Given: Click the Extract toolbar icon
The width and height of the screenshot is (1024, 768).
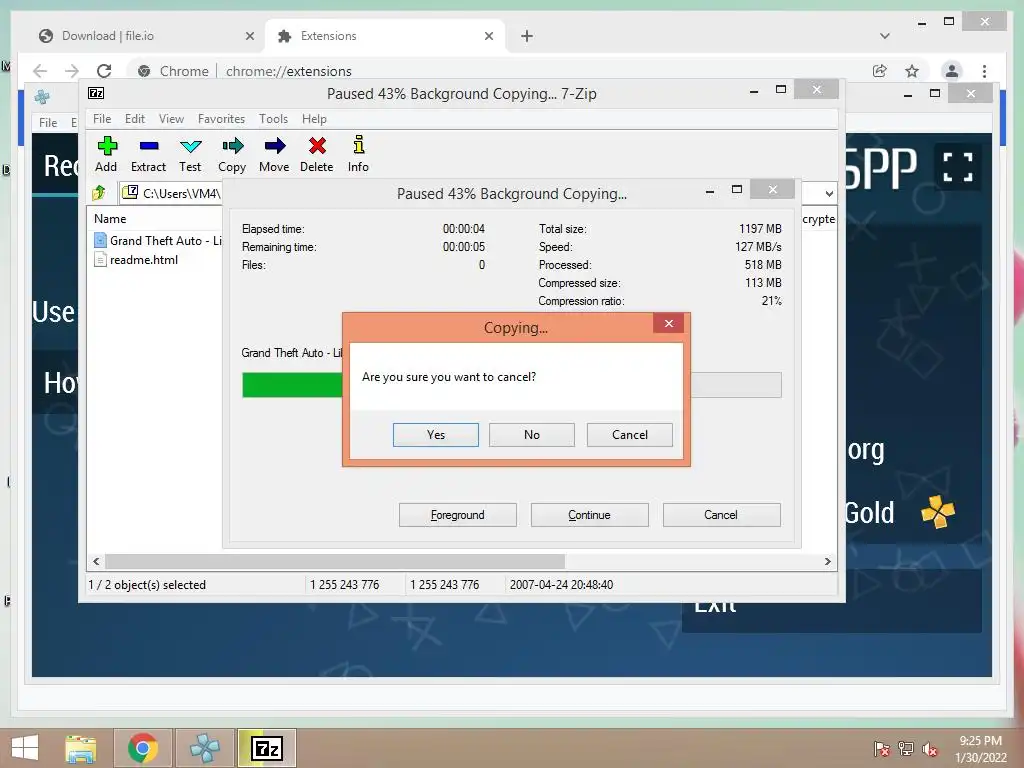Looking at the screenshot, I should (149, 146).
